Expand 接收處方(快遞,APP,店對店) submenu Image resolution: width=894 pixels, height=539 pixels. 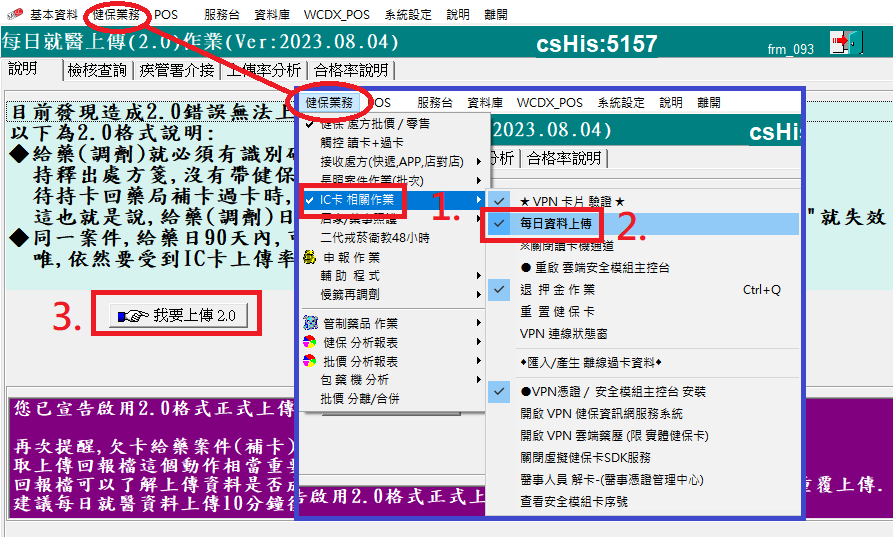479,162
